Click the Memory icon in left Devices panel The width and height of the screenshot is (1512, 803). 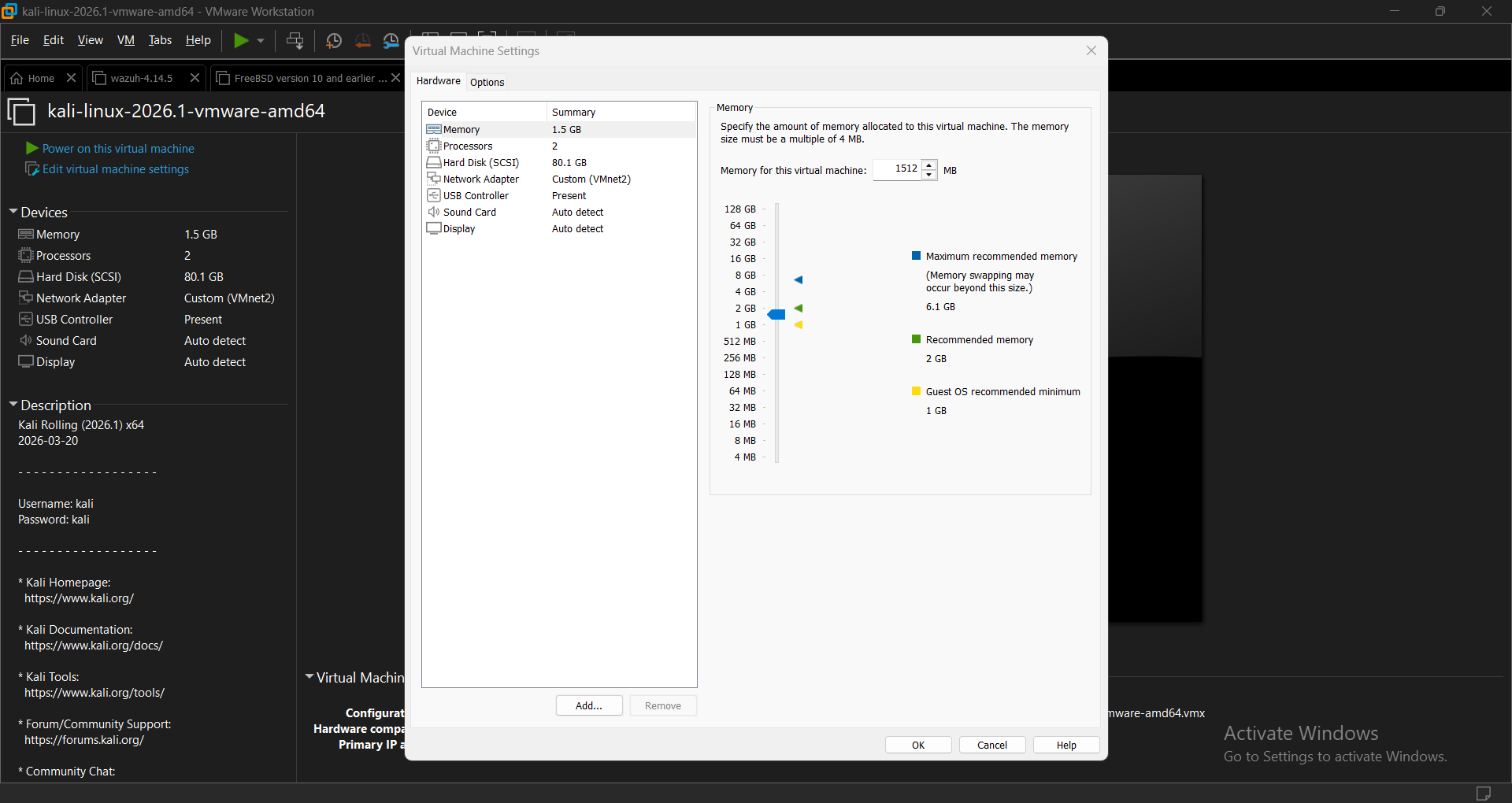click(26, 234)
